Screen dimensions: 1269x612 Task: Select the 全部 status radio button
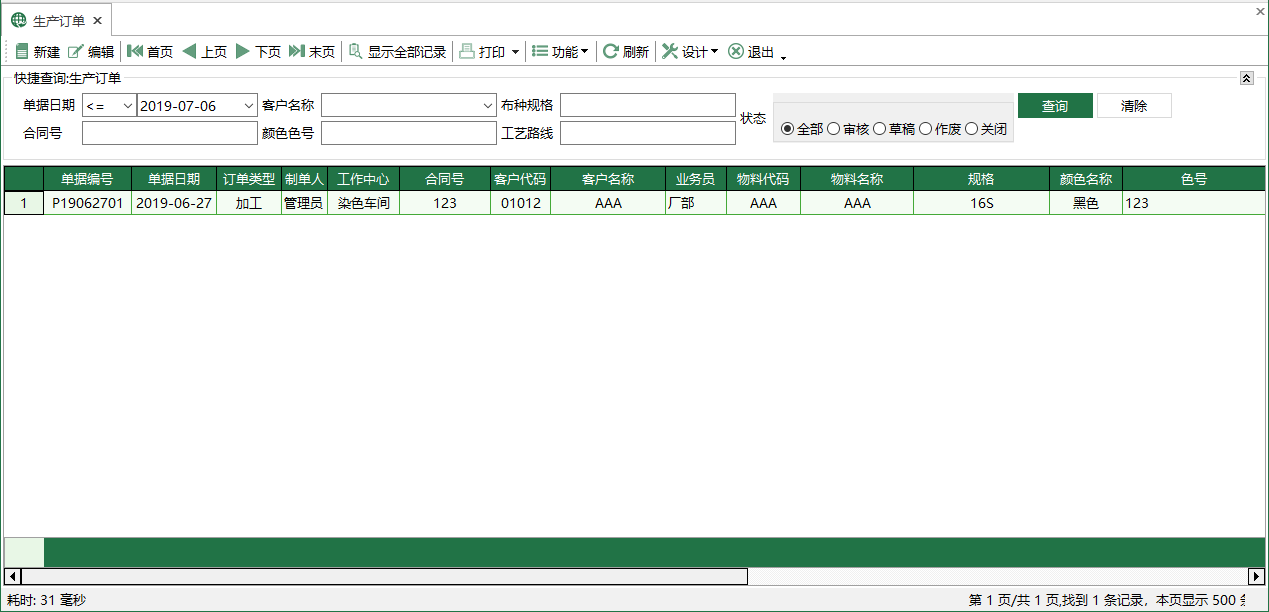click(787, 129)
